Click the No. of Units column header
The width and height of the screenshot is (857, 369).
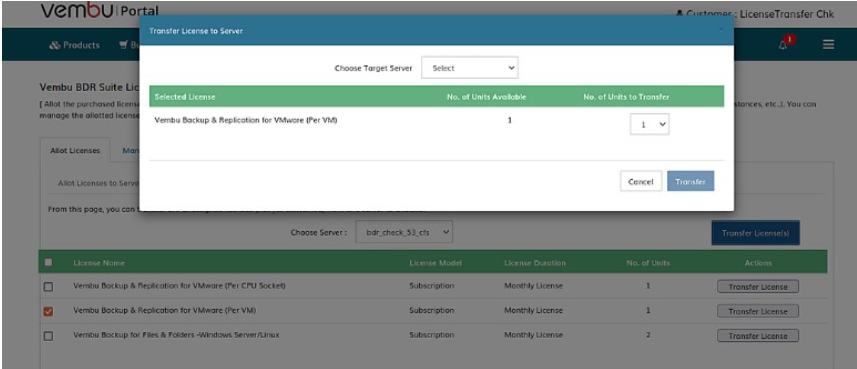coord(648,263)
